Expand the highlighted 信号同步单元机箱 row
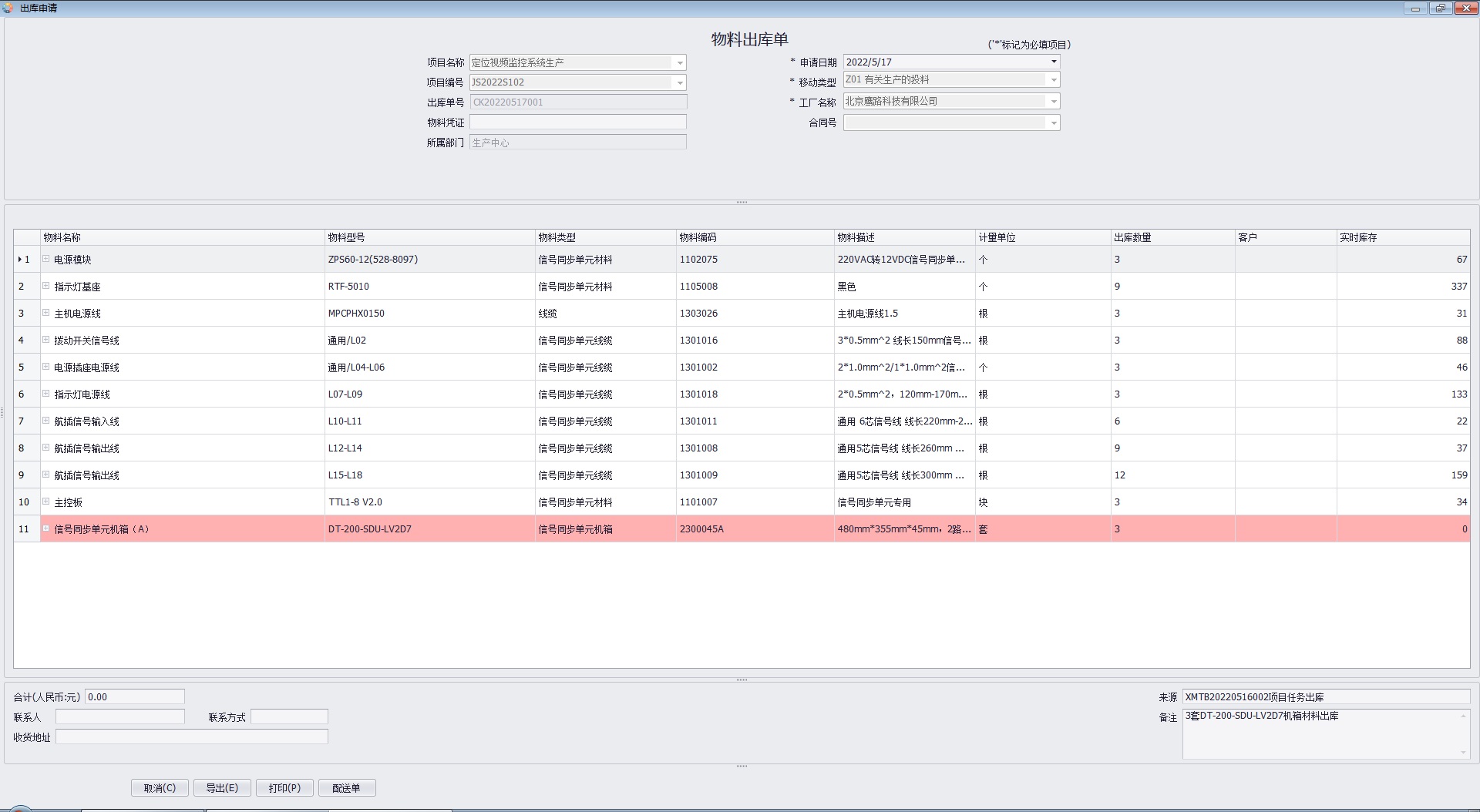The width and height of the screenshot is (1480, 812). 45,528
